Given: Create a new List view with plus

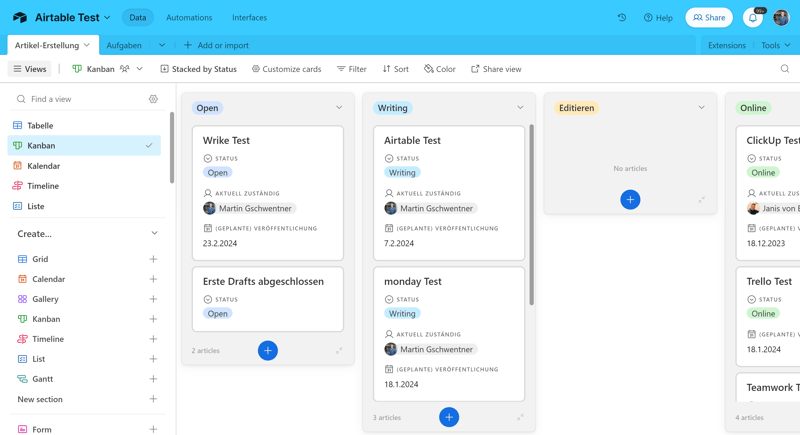Looking at the screenshot, I should tap(153, 359).
